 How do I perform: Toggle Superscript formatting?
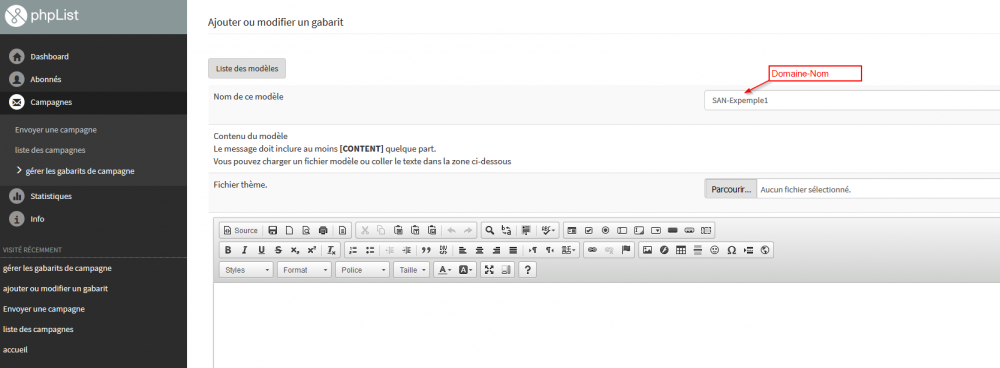[312, 250]
